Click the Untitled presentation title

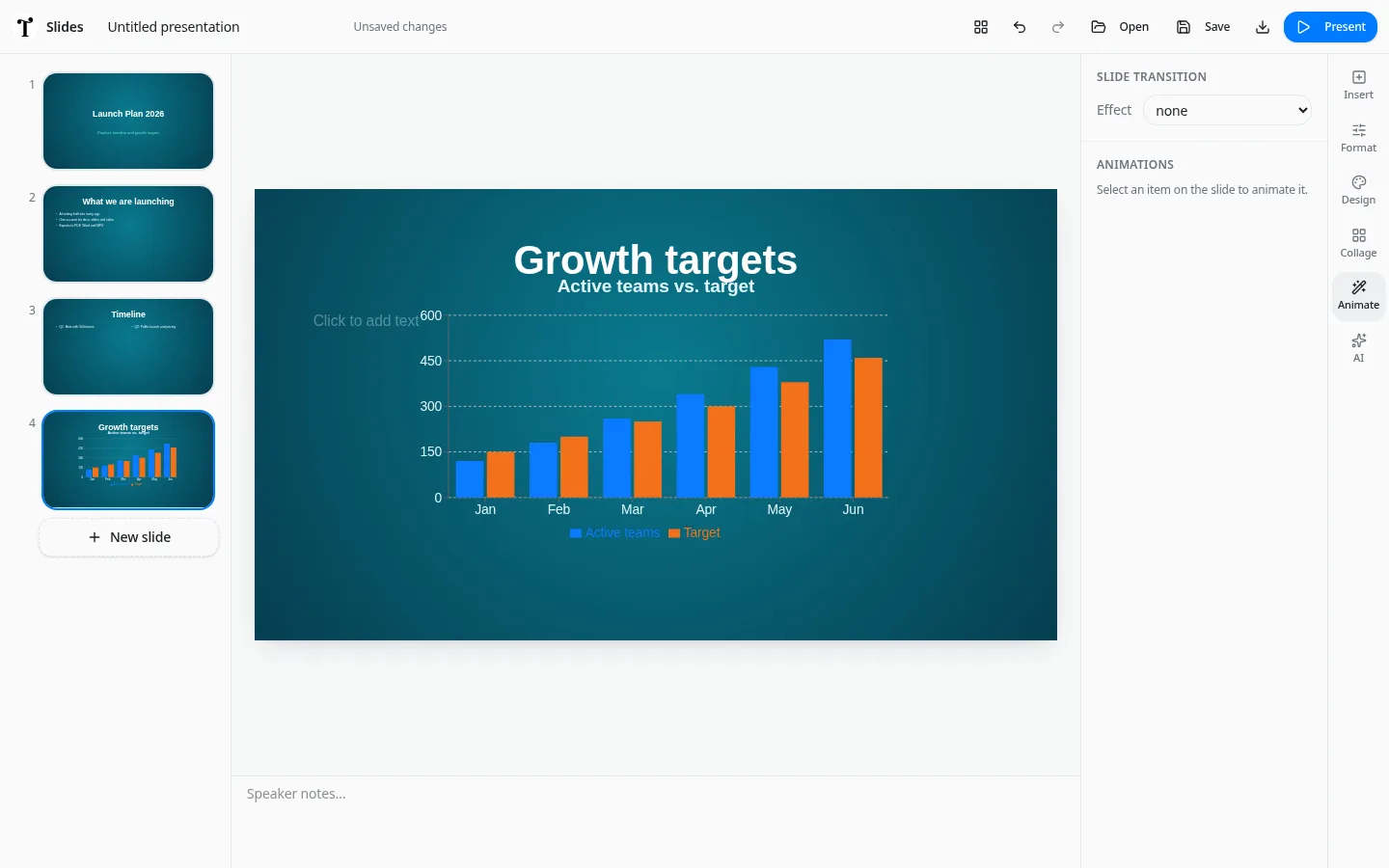click(174, 27)
